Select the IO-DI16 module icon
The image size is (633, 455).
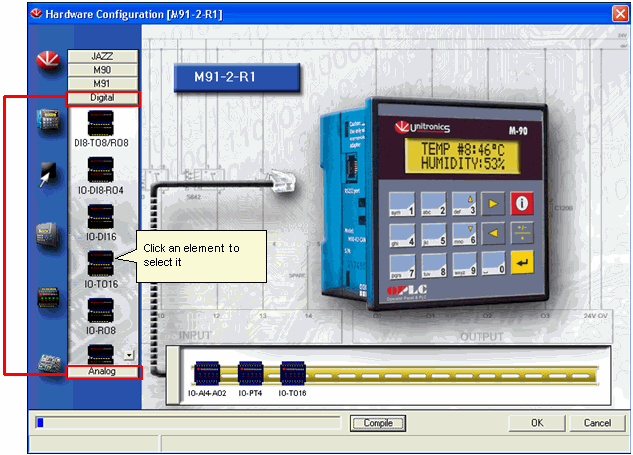coord(101,216)
